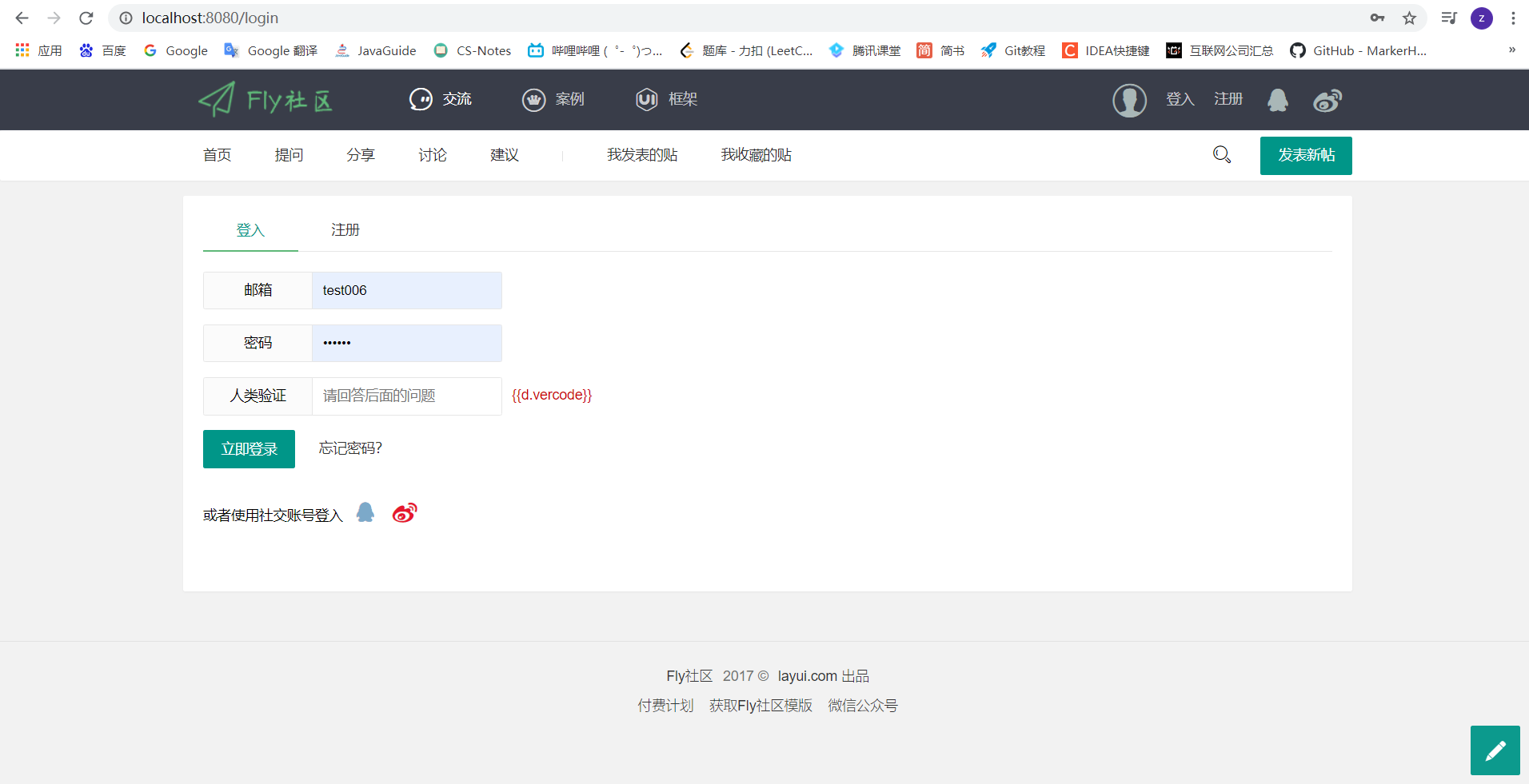1529x784 pixels.
Task: Open Chrome profile avatar icon
Action: [1483, 18]
